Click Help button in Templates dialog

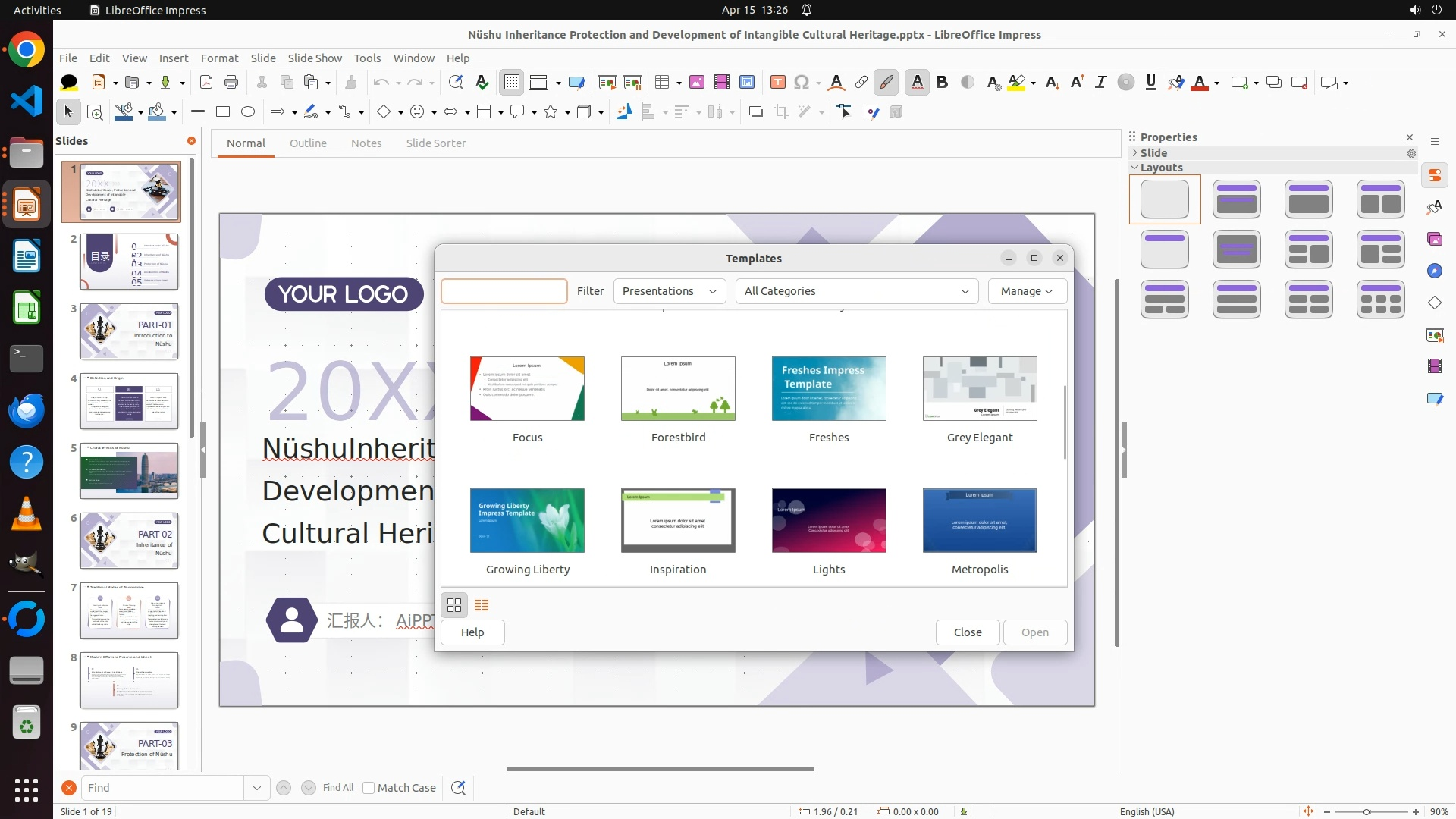point(472,632)
